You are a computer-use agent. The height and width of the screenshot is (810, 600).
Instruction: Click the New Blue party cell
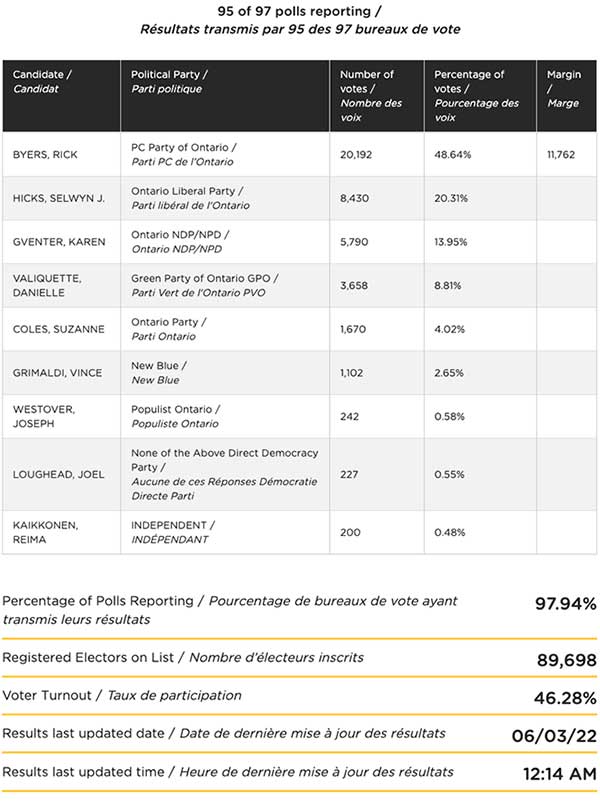(x=225, y=373)
